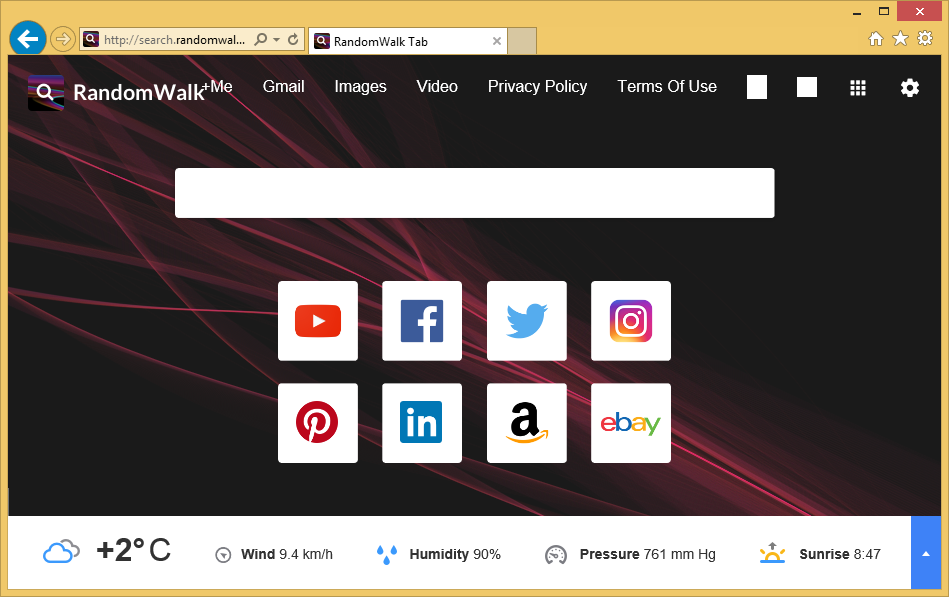The image size is (949, 597).
Task: Refresh the page
Action: [293, 39]
